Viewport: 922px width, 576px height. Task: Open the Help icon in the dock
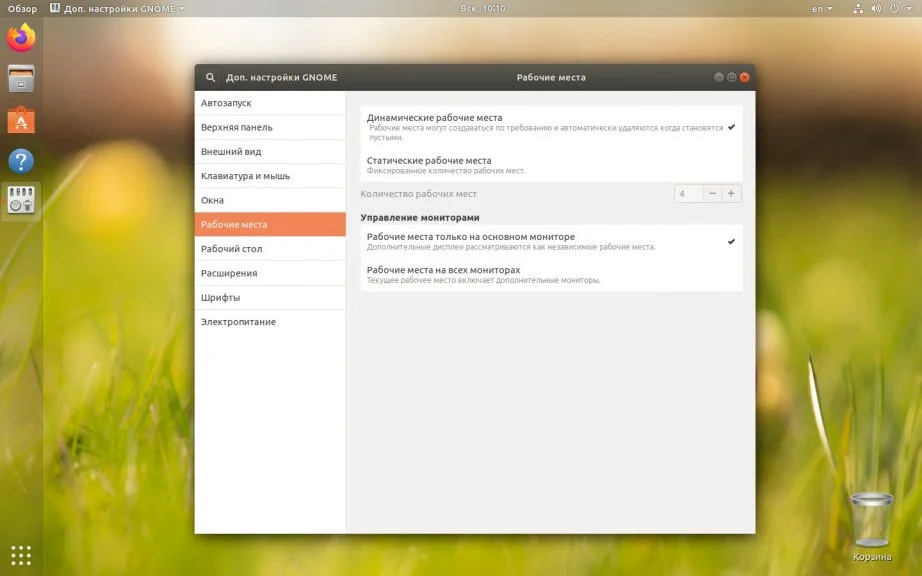[x=21, y=161]
